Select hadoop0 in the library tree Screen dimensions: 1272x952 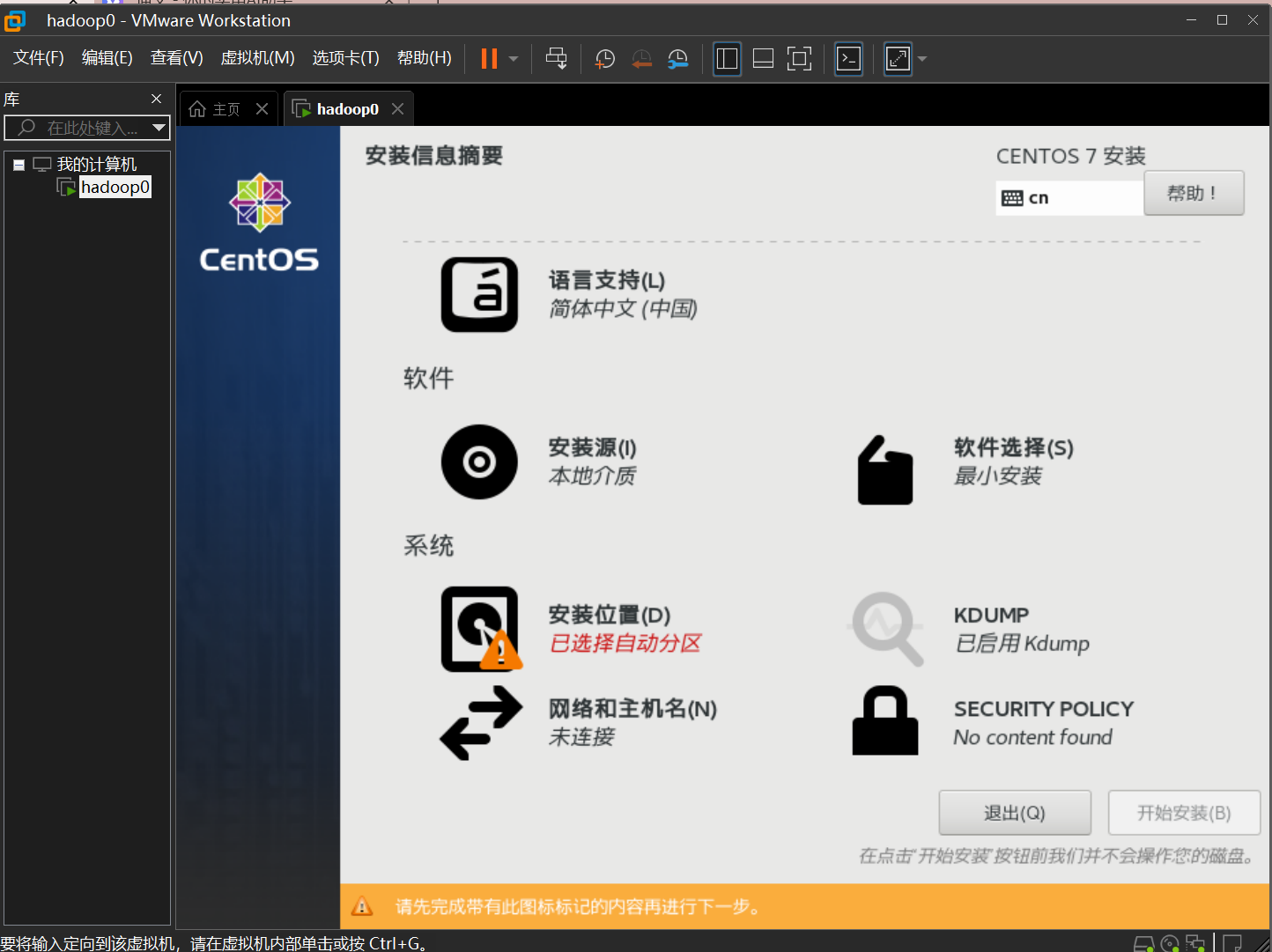(115, 187)
